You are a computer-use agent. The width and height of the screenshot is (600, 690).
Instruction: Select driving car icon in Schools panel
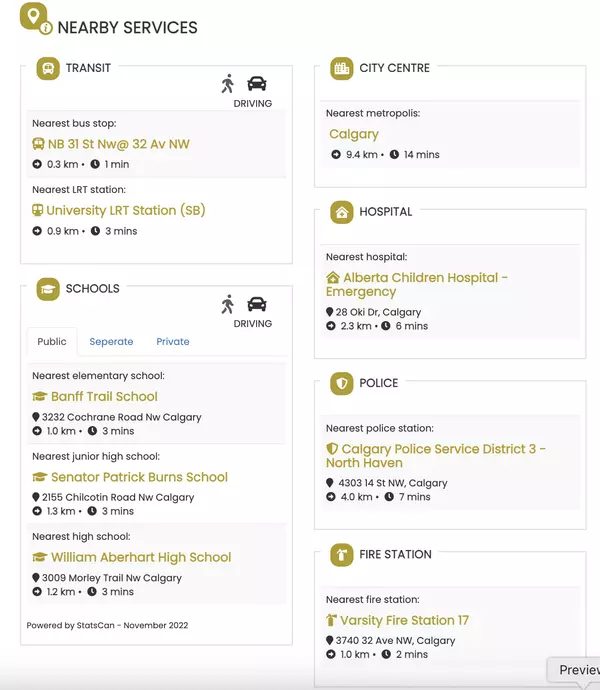coord(257,304)
